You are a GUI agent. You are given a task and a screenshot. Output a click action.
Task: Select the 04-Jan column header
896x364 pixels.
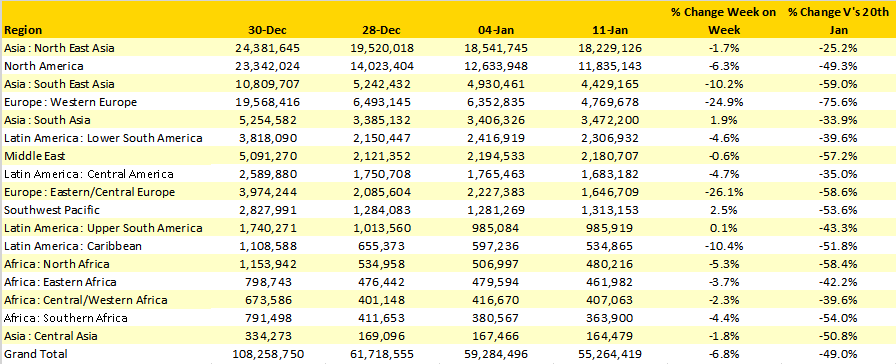495,30
